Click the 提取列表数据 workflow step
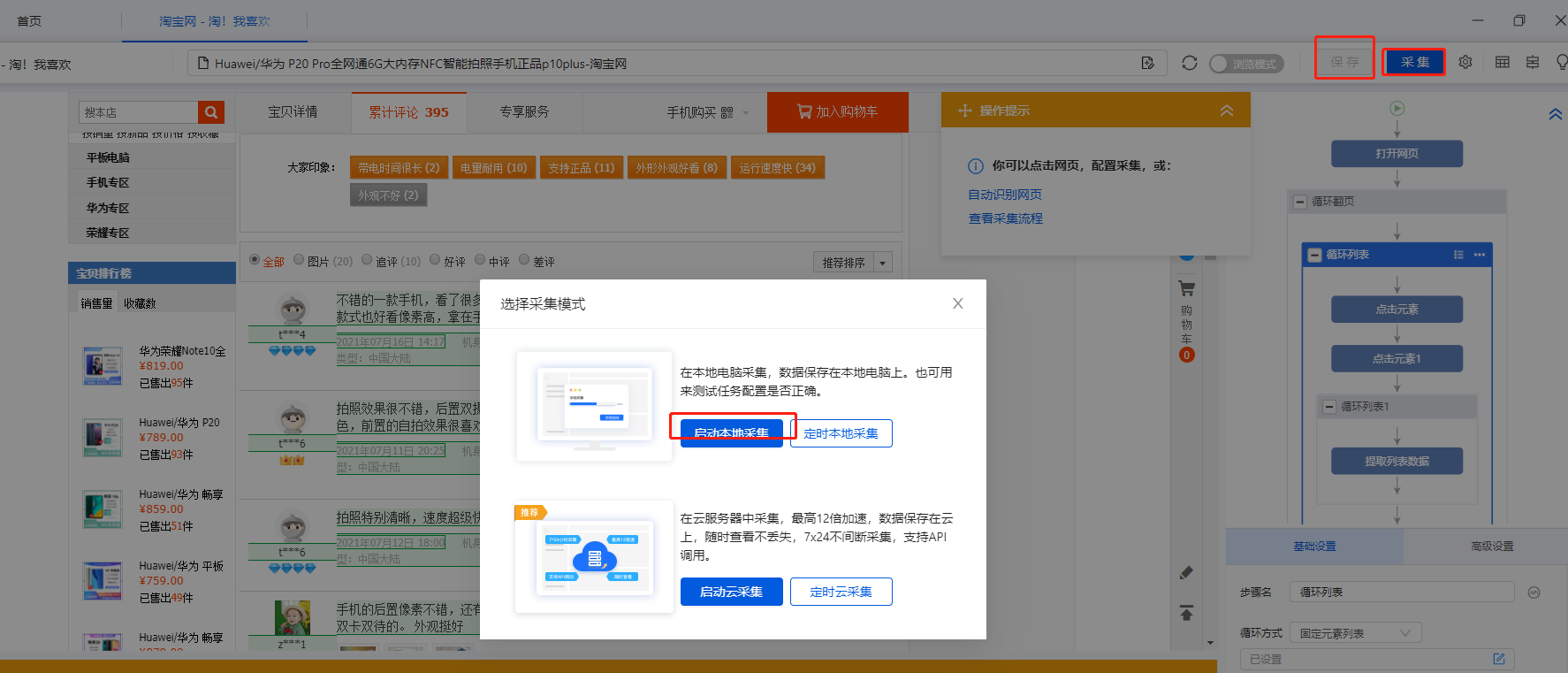Viewport: 1568px width, 673px height. point(1397,462)
